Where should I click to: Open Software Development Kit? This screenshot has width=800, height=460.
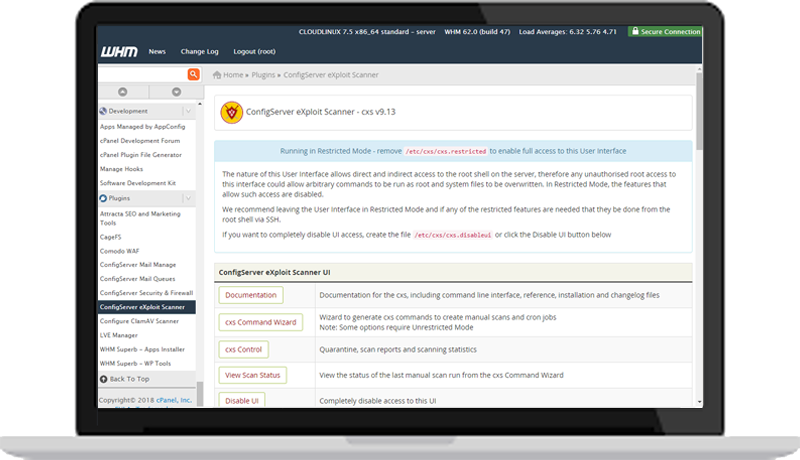[138, 183]
